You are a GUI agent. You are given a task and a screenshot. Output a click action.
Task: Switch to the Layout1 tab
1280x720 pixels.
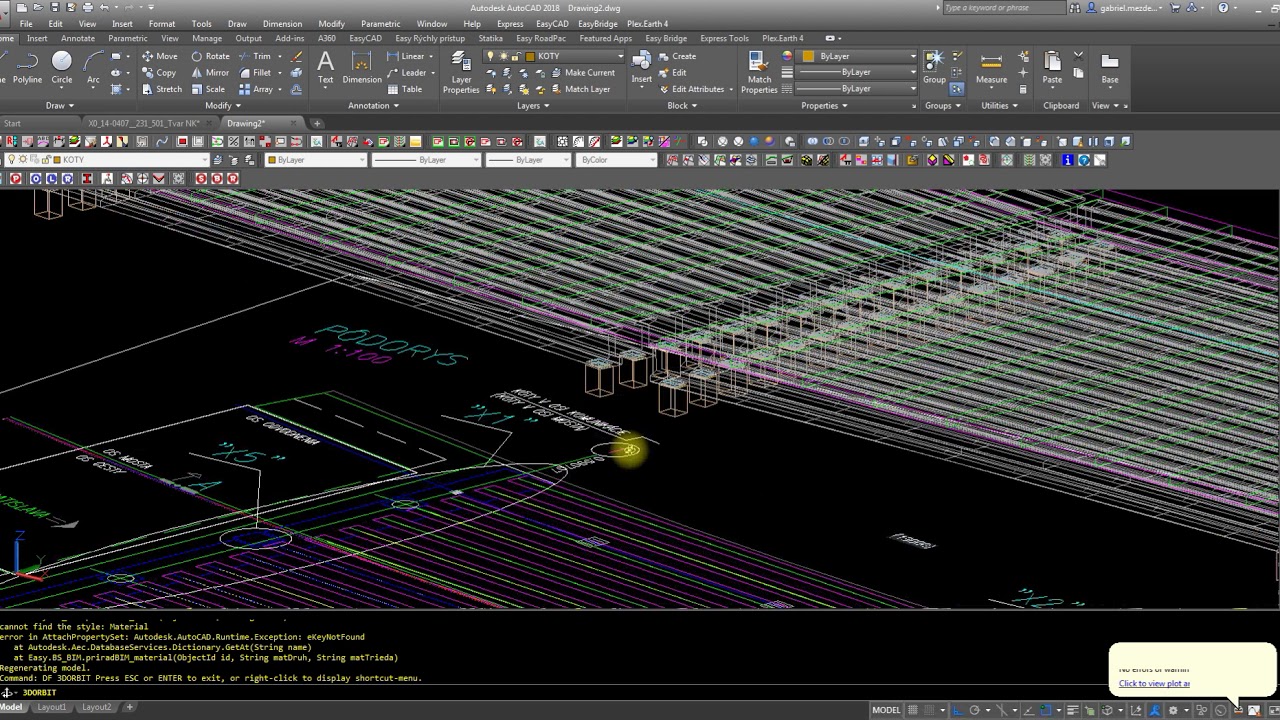point(51,707)
